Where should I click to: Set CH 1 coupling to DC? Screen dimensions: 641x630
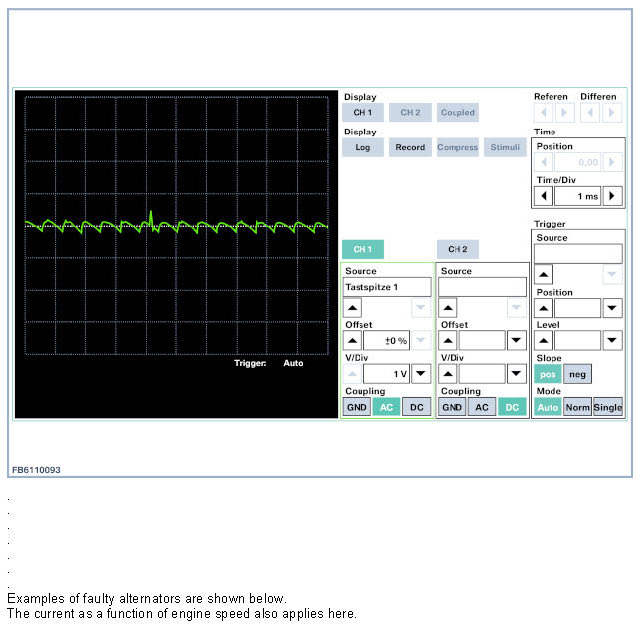point(417,407)
